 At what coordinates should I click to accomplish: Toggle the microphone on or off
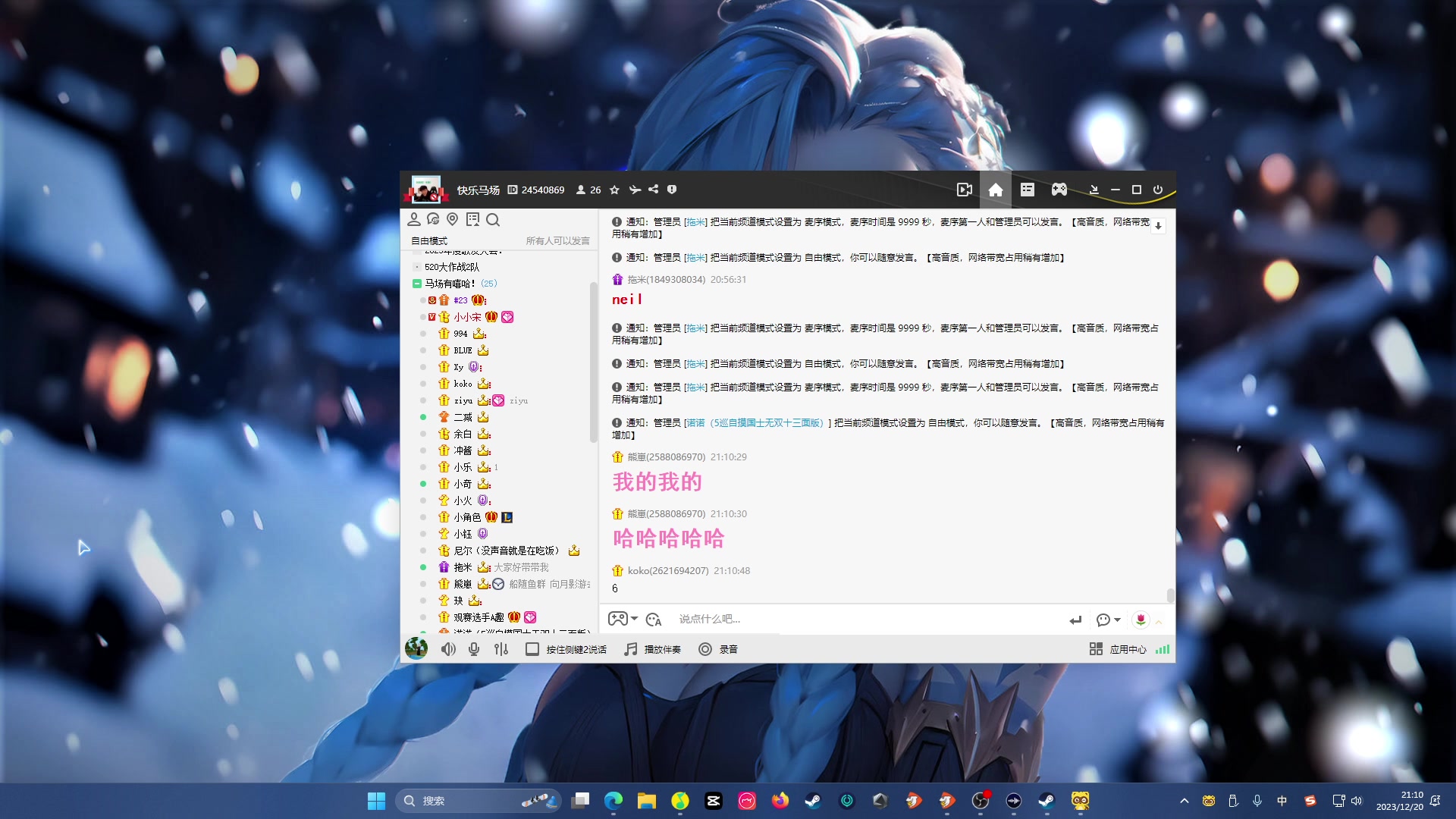(473, 649)
